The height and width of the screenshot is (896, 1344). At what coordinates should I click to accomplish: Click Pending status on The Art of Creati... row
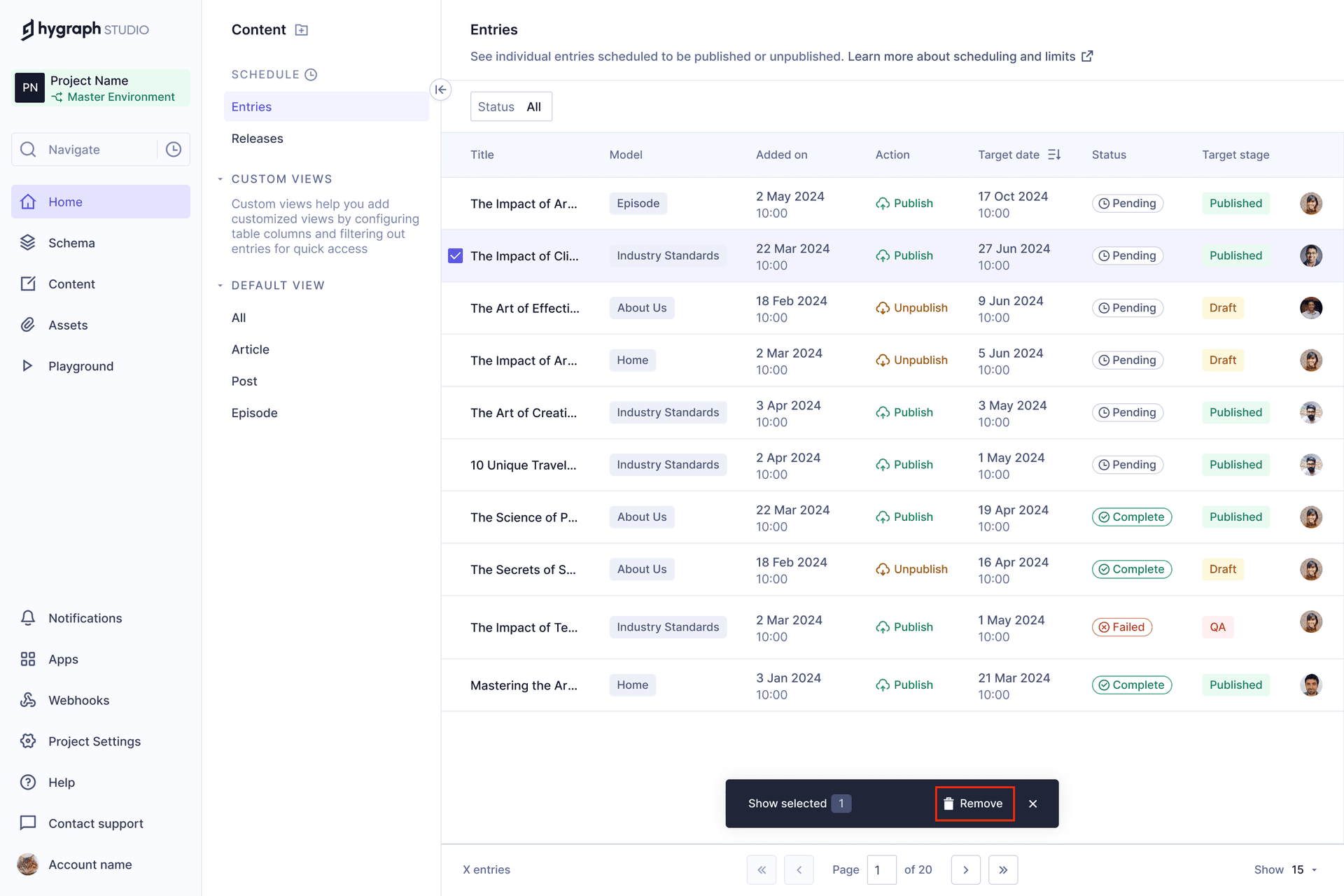[1128, 412]
